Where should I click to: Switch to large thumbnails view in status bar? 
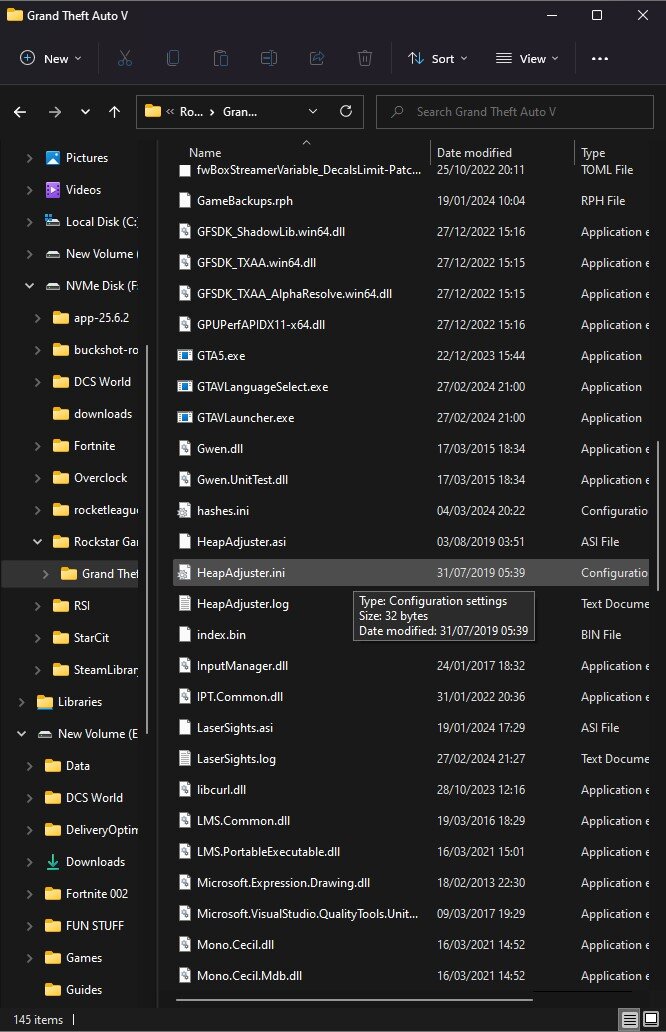tap(651, 1019)
